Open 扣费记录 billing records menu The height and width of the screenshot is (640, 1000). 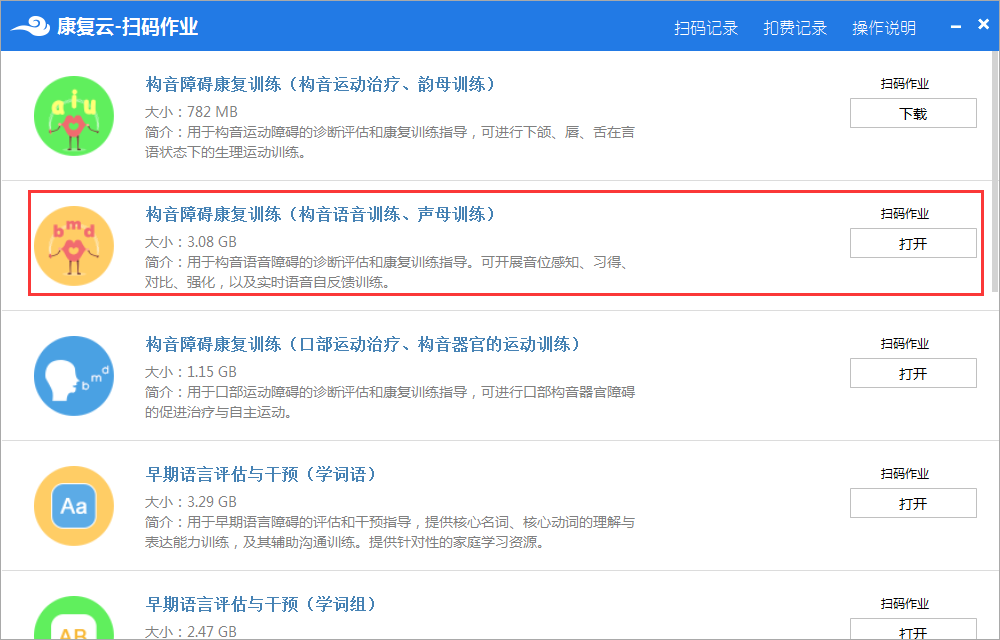pos(795,28)
